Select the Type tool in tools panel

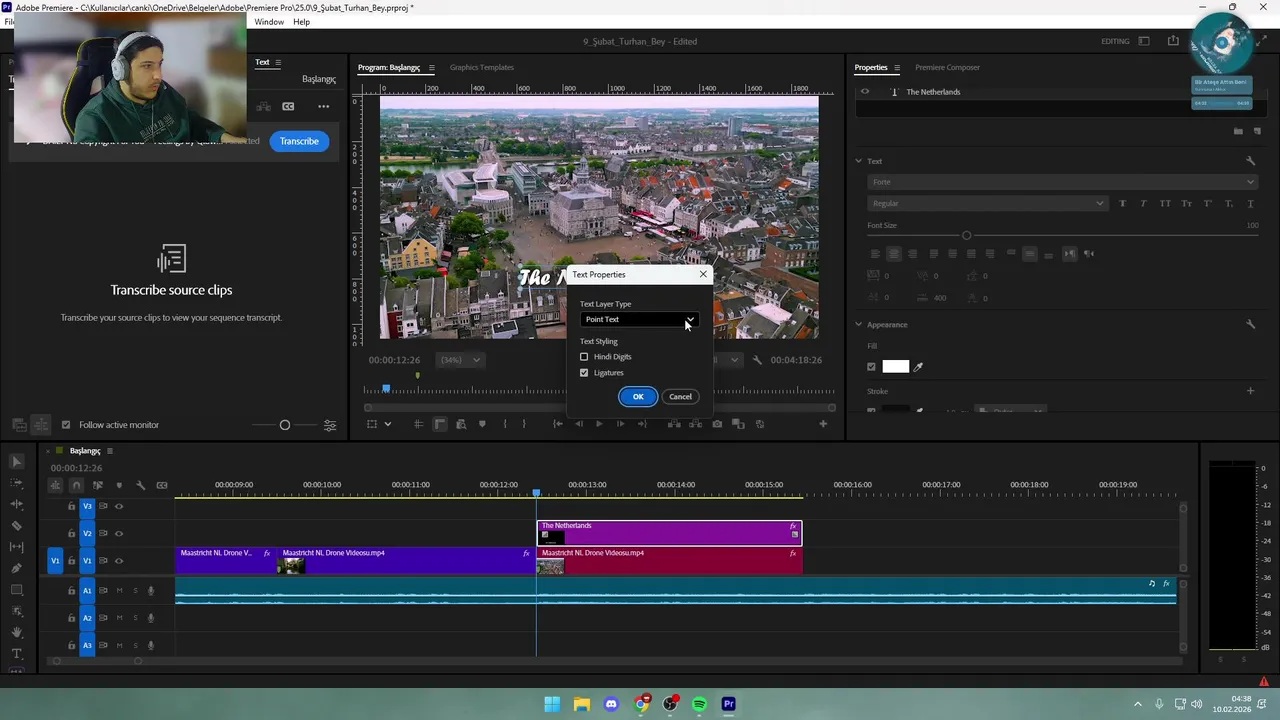(x=16, y=654)
